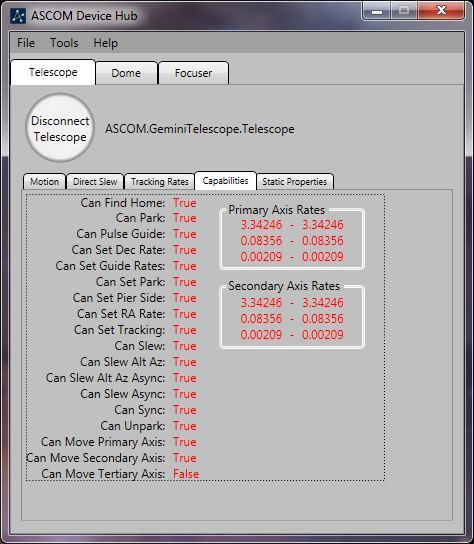Click the ASCOM.GeminiTelescope.Telescope driver name
Image resolution: width=474 pixels, height=544 pixels.
tap(200, 129)
